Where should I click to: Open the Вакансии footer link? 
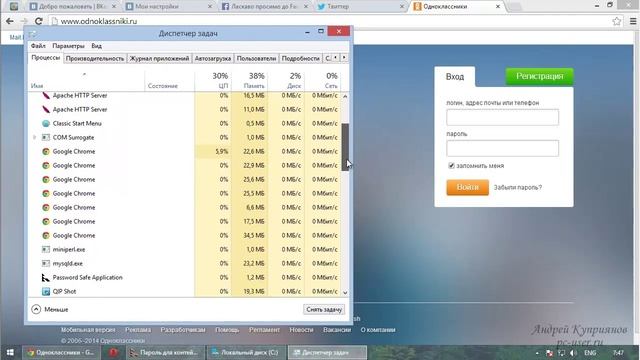[x=337, y=329]
